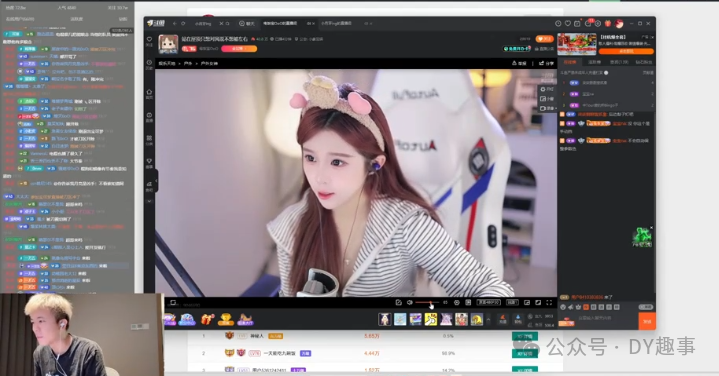Close the ad banner in right panel
Screen dimensions: 719x376
click(652, 37)
